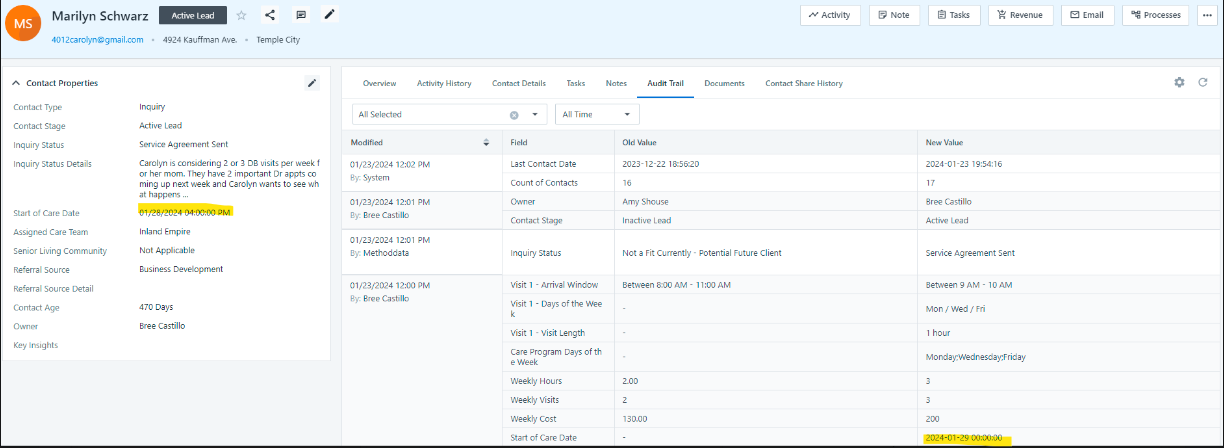Click the pencil icon beside the contact name
Viewport: 1224px width, 448px height.
click(x=330, y=14)
